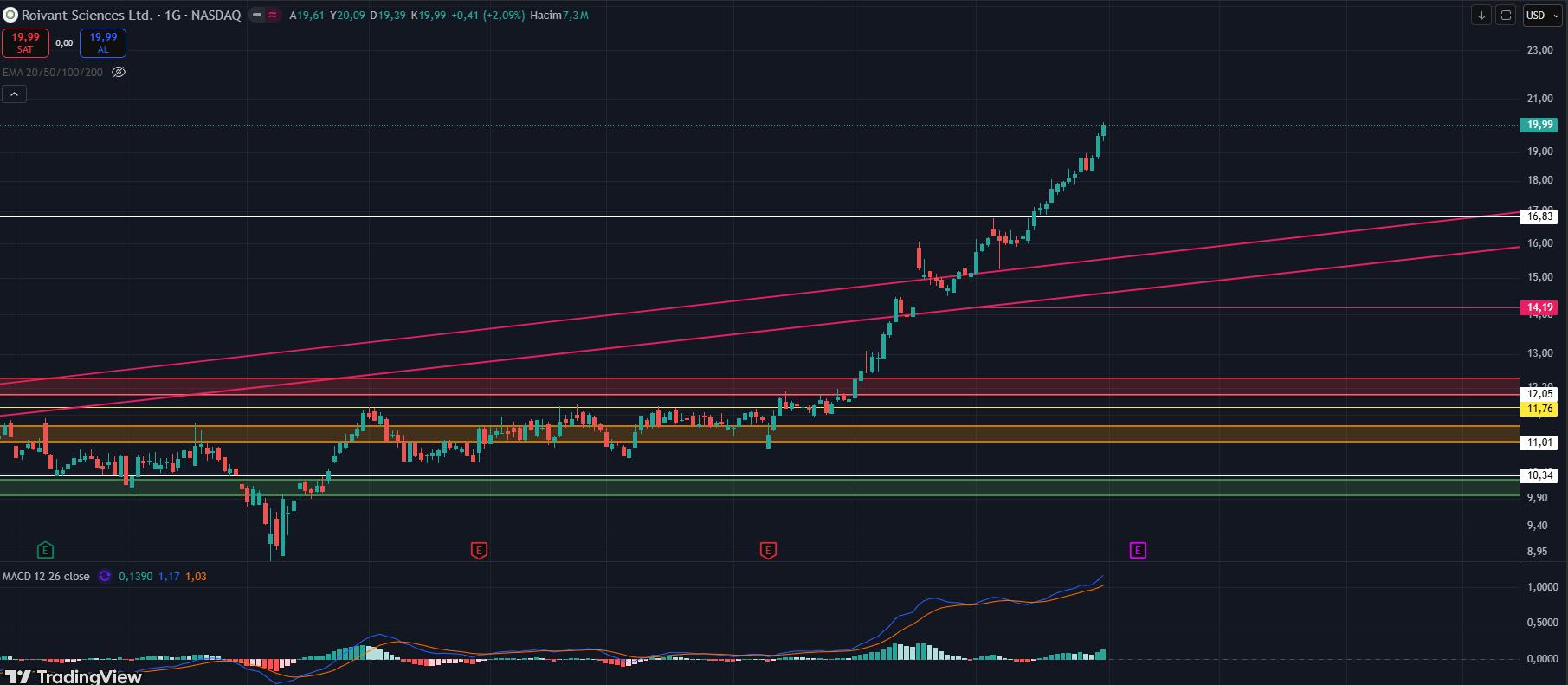This screenshot has height=685, width=1568.
Task: Click the MACD histogram value 0,1390
Action: (135, 576)
